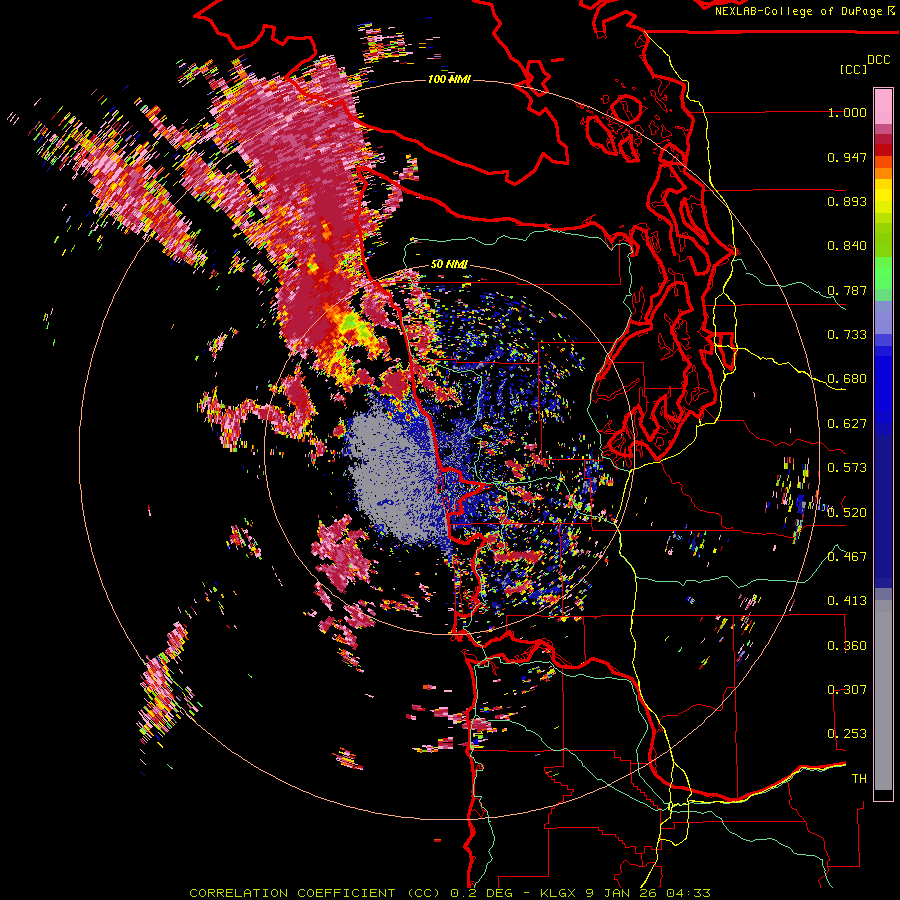Click the KLGX station ID in the caption

(x=559, y=893)
